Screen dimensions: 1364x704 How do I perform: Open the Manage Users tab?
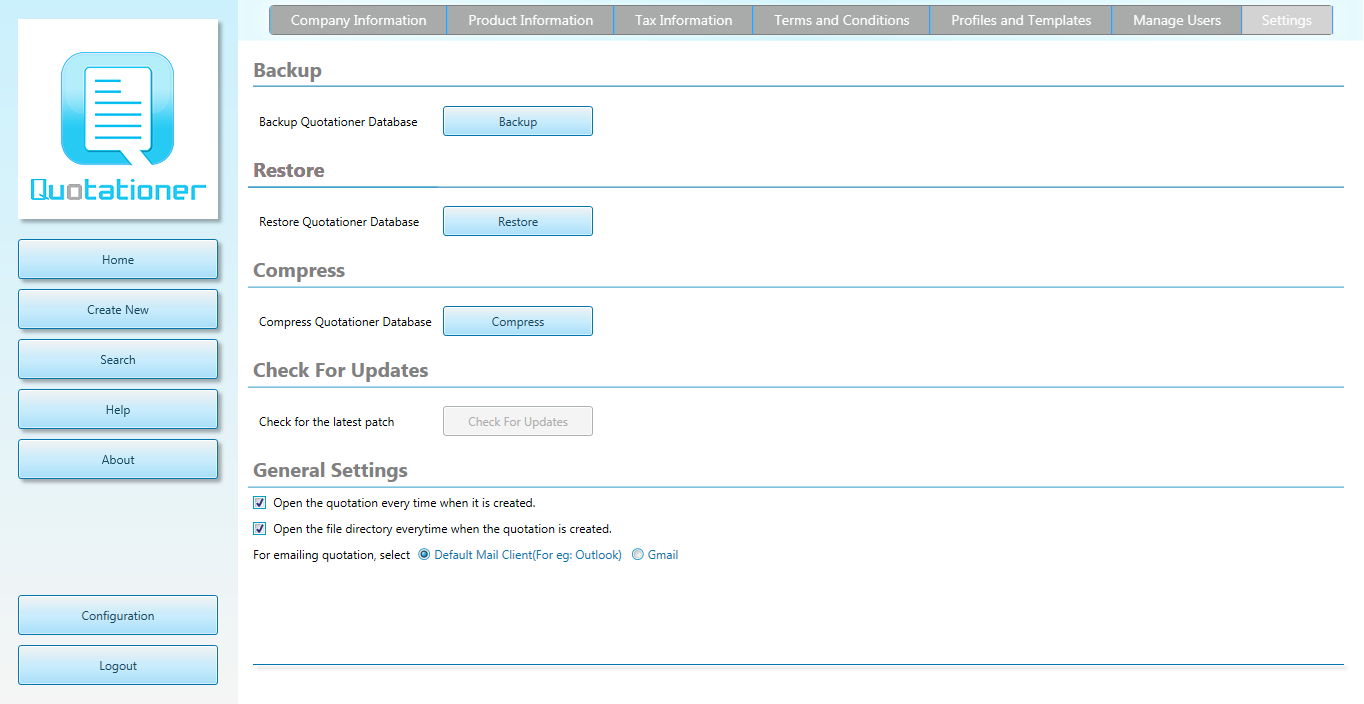coord(1176,20)
